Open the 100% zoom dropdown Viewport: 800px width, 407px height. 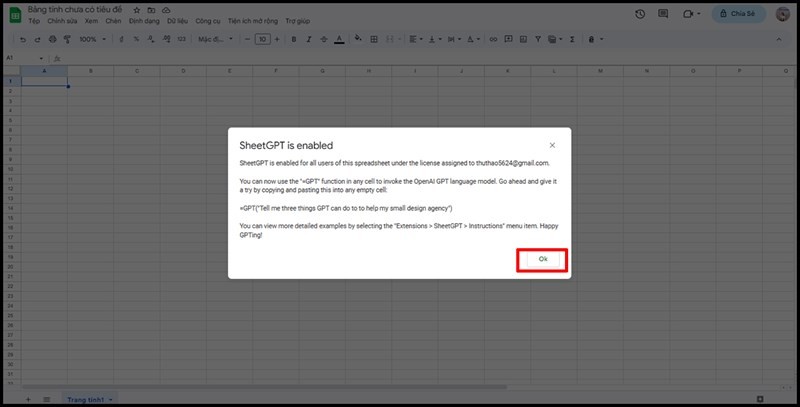click(x=92, y=39)
